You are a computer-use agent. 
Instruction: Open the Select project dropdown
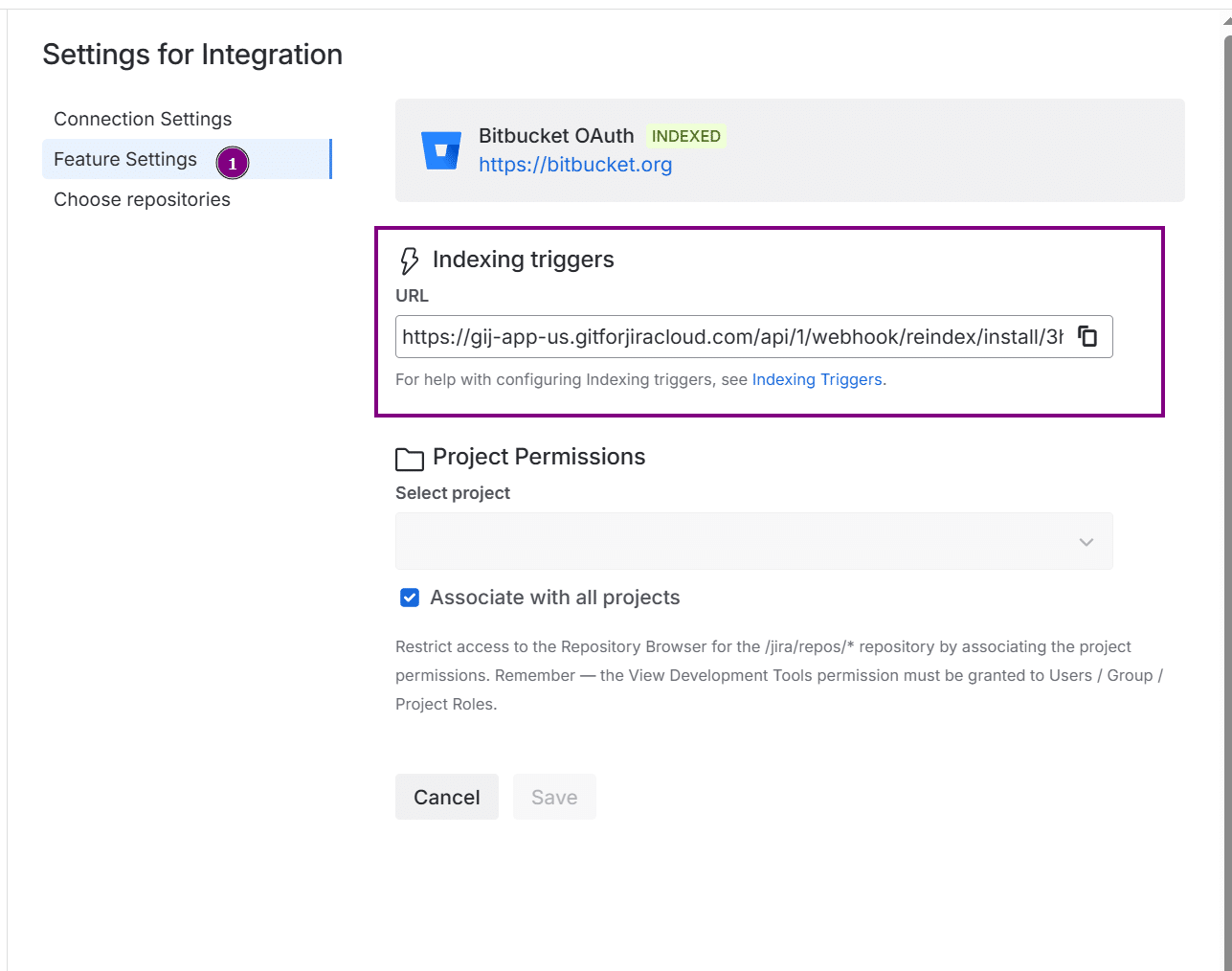[737, 541]
